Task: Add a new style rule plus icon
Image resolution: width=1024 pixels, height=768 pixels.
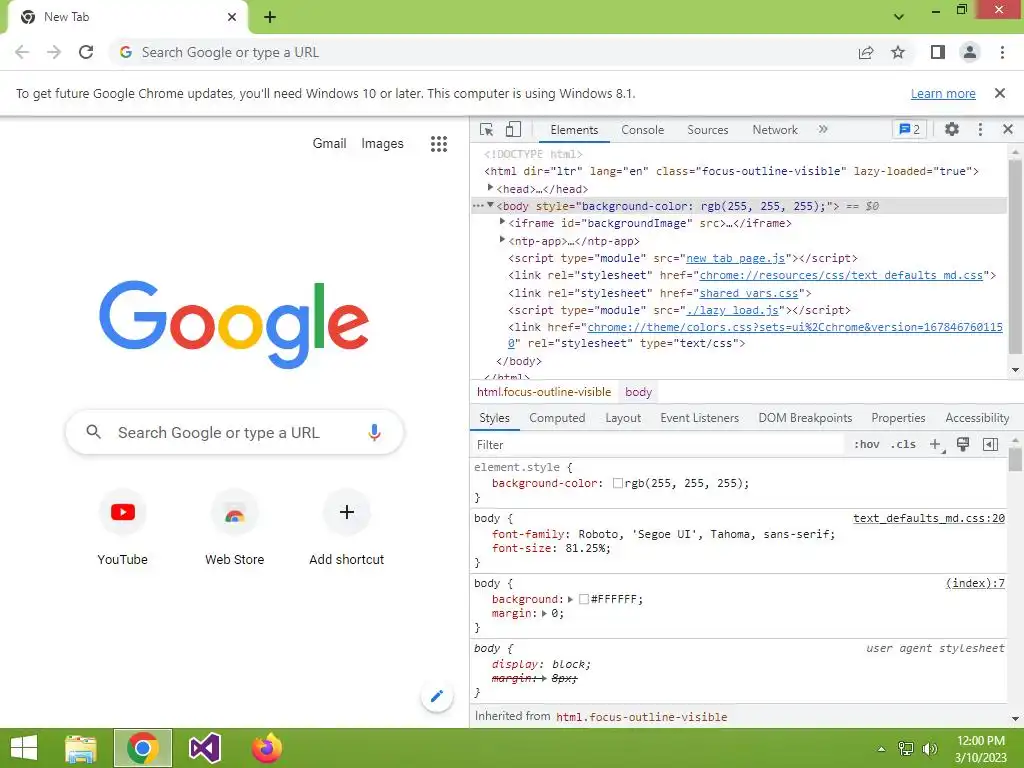Action: [935, 444]
